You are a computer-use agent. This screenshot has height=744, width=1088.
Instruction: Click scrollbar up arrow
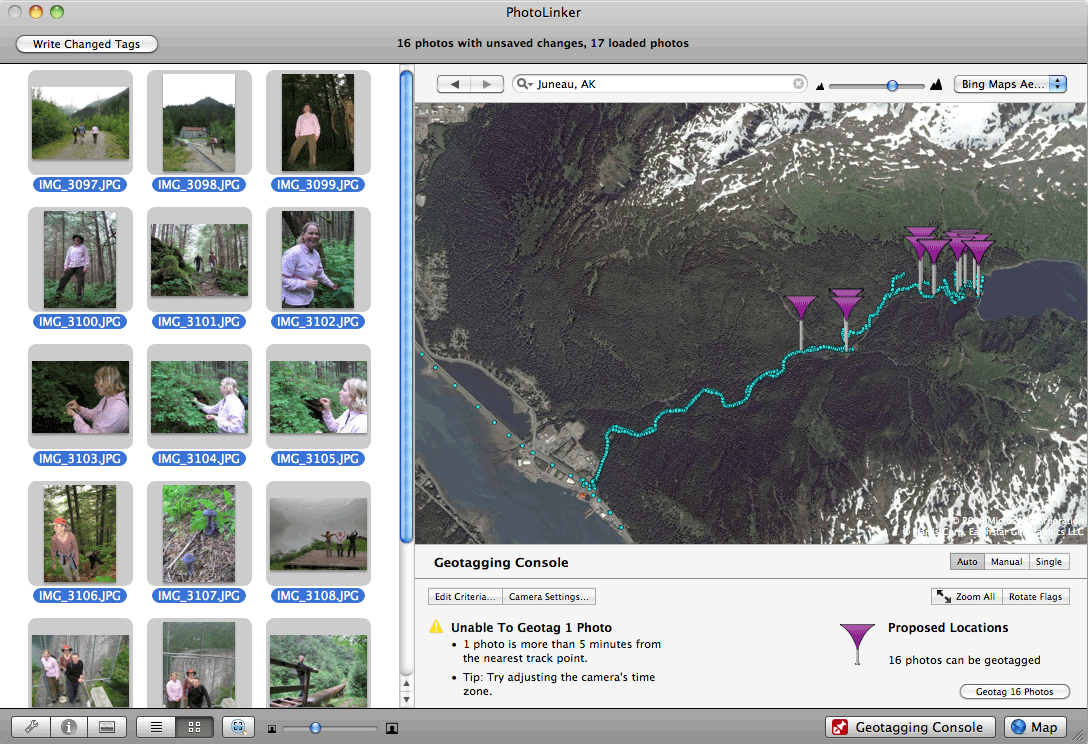(407, 684)
